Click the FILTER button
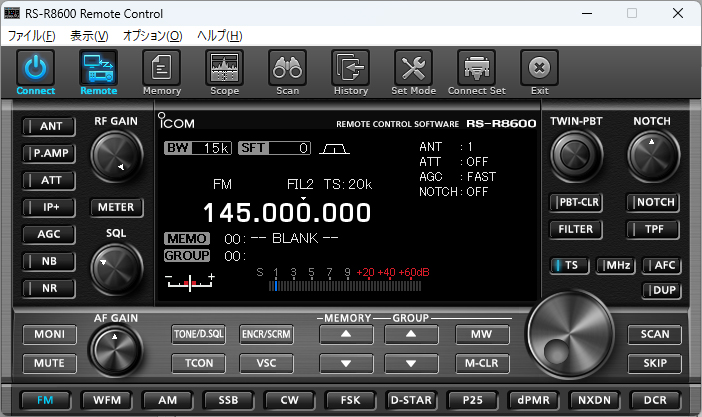The image size is (702, 417). (x=576, y=229)
